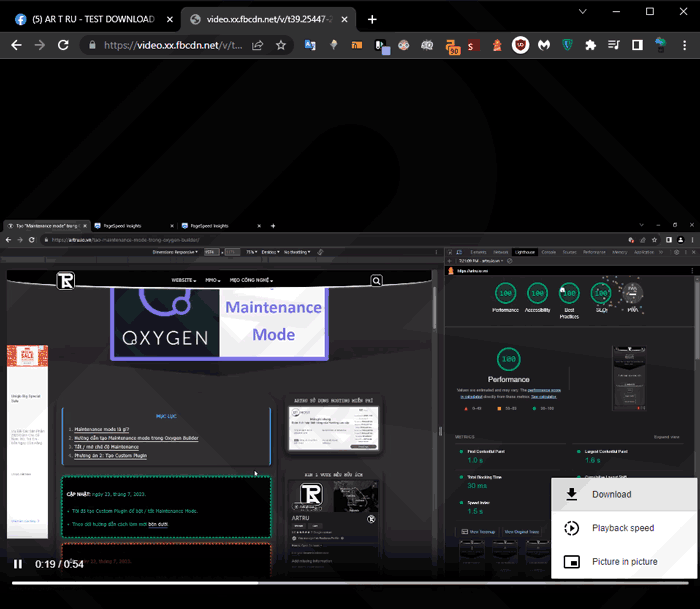This screenshot has height=609, width=700.
Task: Click the red S extension icon
Action: [473, 46]
